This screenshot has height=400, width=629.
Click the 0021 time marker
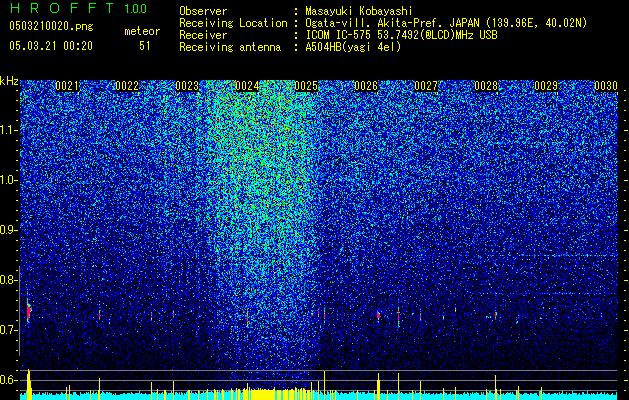coord(67,86)
